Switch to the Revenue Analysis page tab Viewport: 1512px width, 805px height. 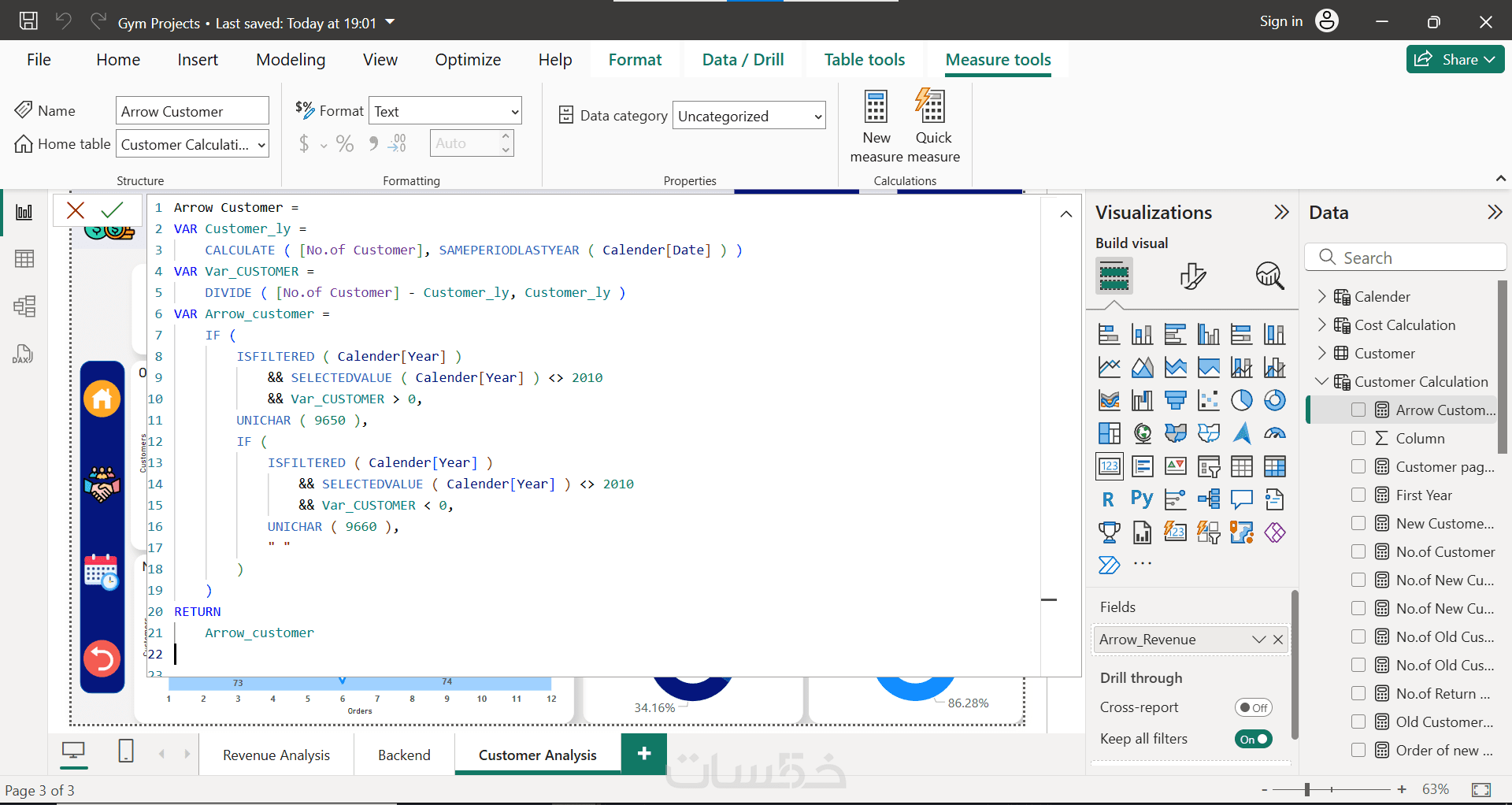pos(276,755)
